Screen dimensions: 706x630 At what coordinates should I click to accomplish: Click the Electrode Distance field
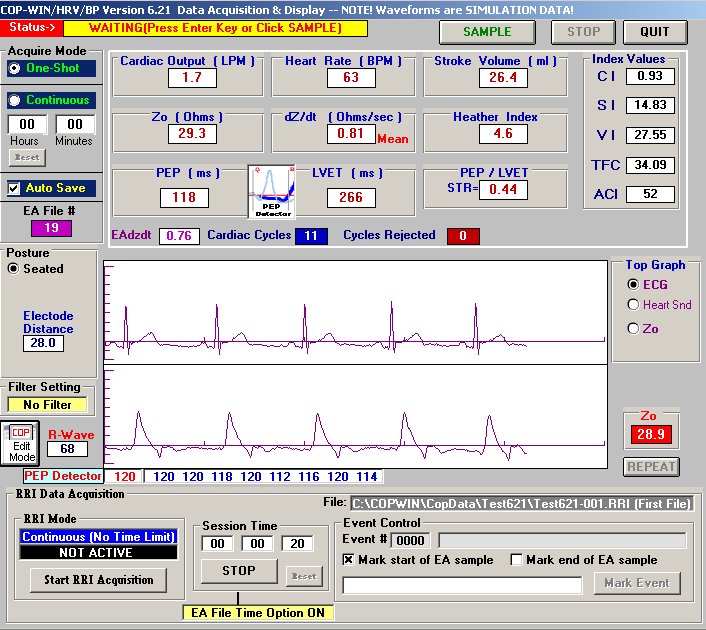45,343
